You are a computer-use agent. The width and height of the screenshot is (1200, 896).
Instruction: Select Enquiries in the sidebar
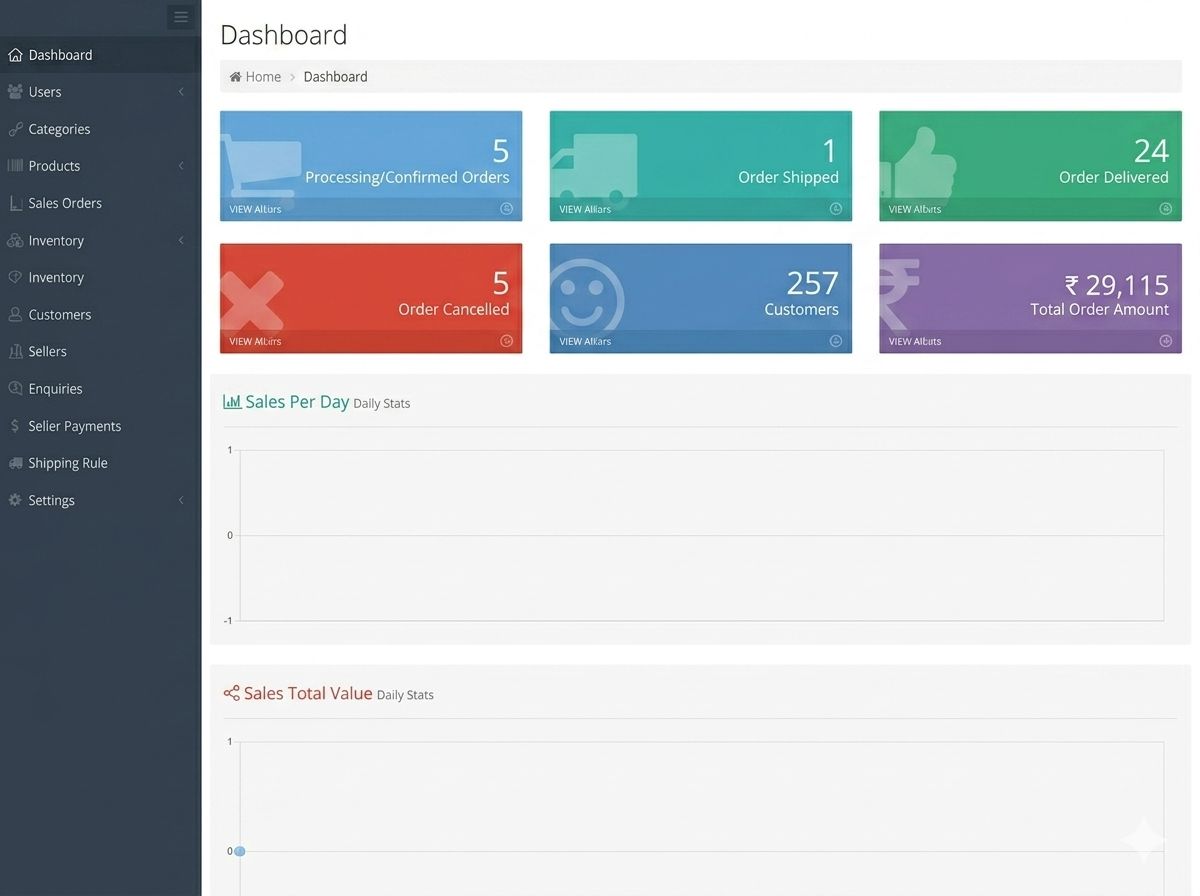[55, 389]
